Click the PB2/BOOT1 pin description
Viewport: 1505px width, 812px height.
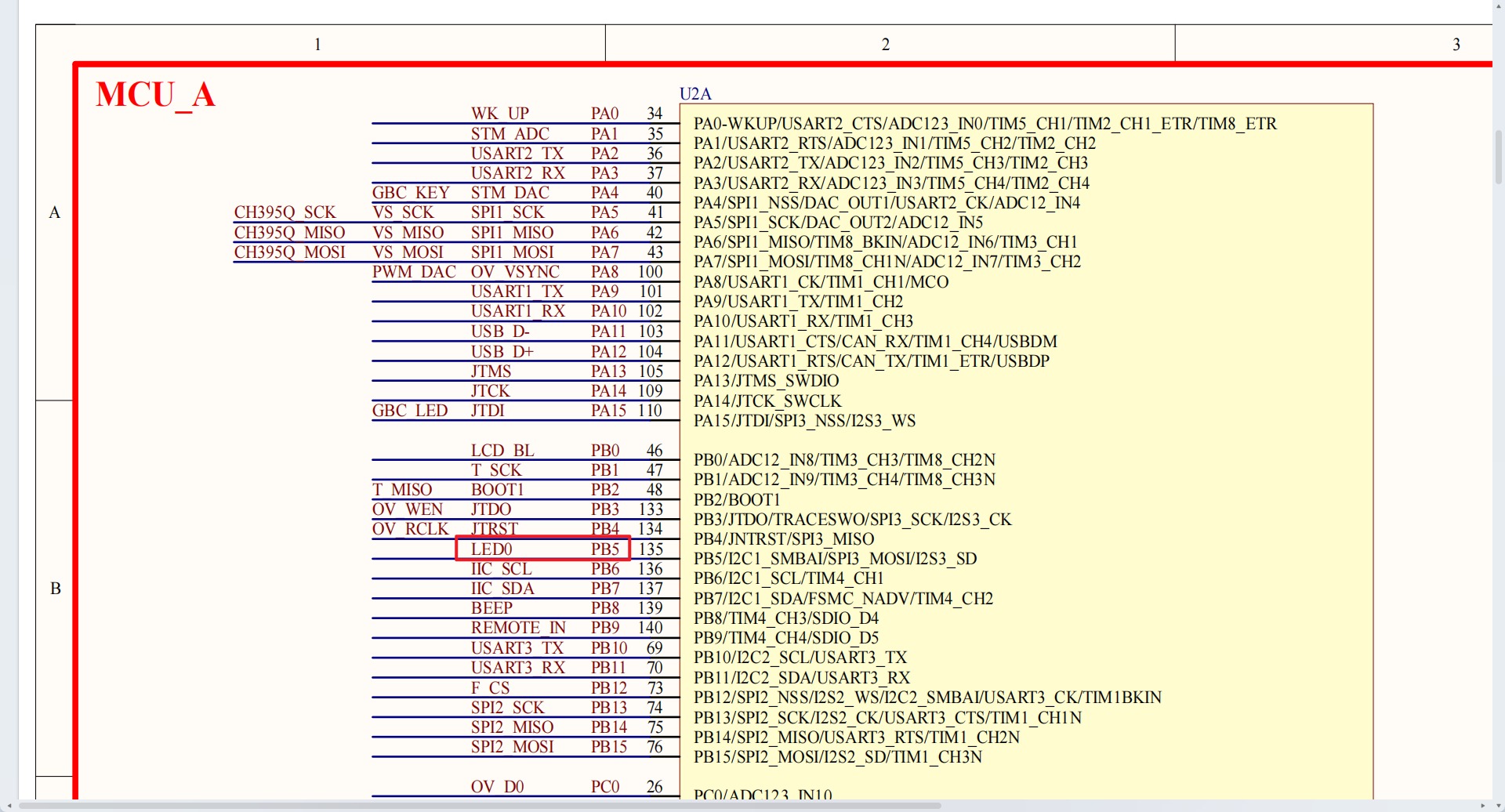tap(737, 500)
